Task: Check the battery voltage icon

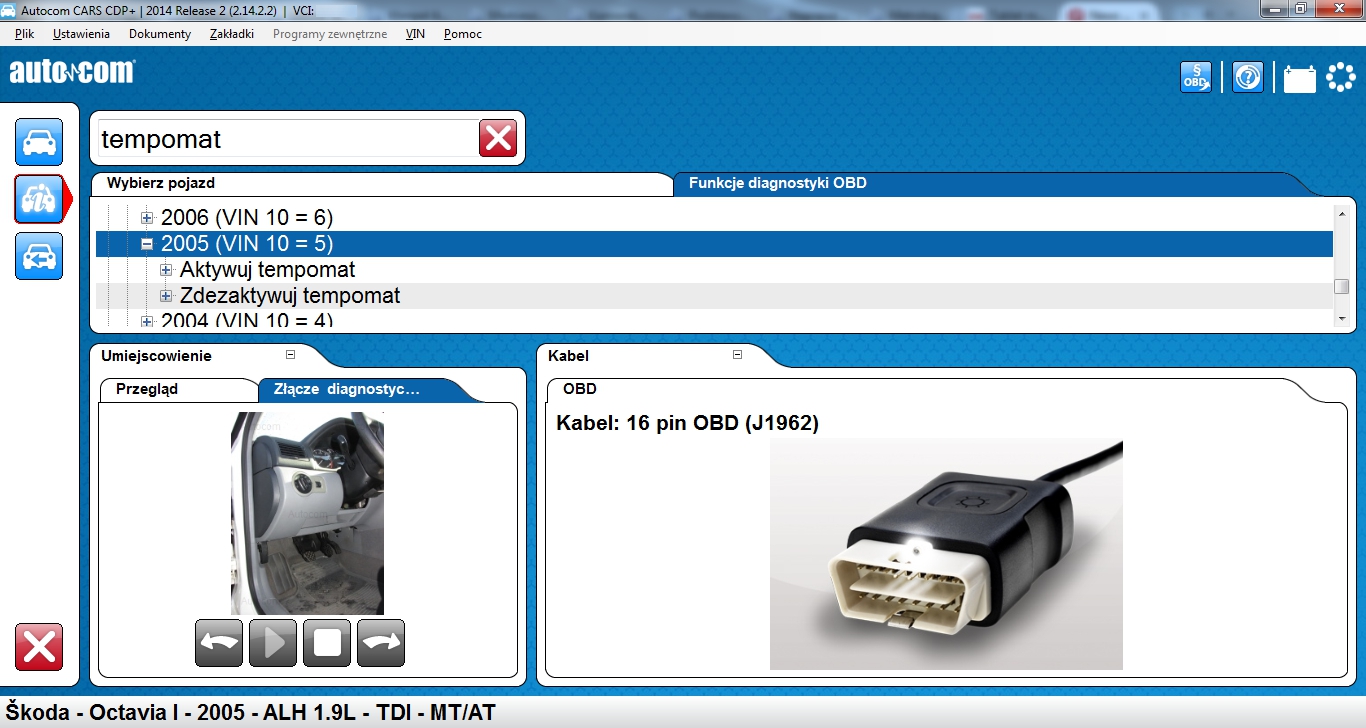Action: pyautogui.click(x=1300, y=78)
